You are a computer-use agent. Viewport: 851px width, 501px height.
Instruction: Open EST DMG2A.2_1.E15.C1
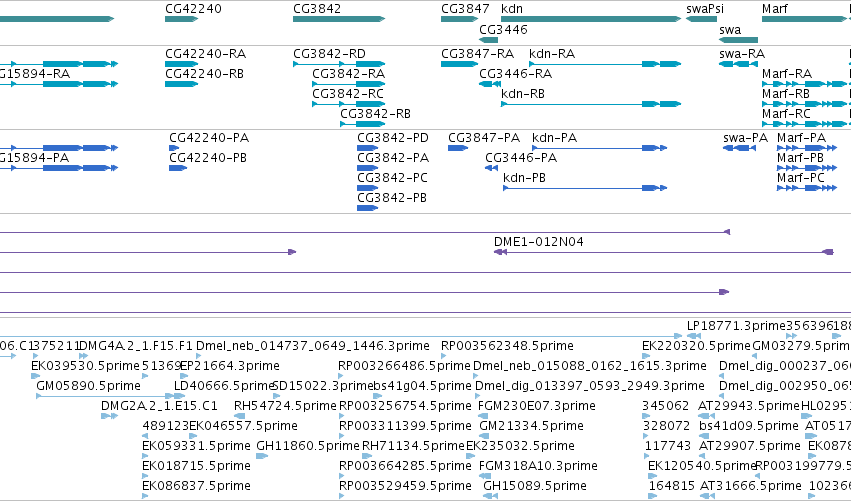tap(159, 406)
